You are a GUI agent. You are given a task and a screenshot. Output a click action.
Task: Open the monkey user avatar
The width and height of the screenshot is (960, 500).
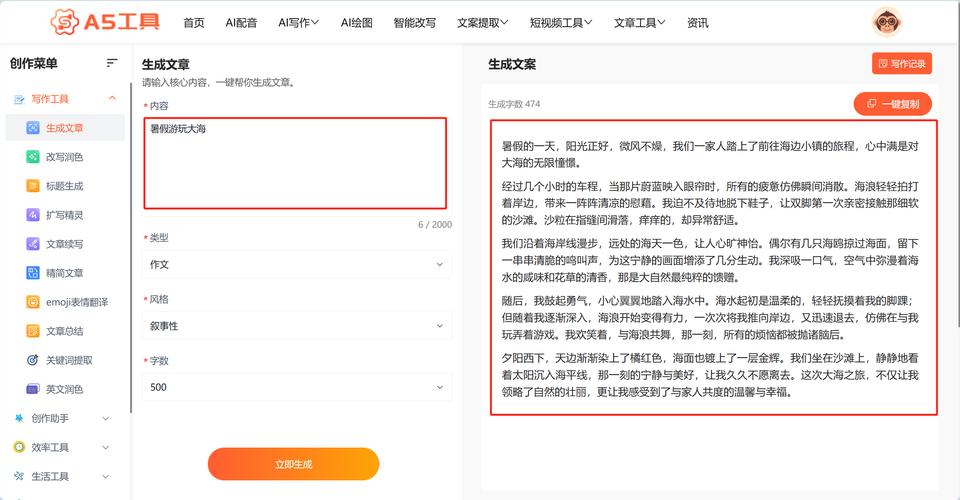(887, 22)
